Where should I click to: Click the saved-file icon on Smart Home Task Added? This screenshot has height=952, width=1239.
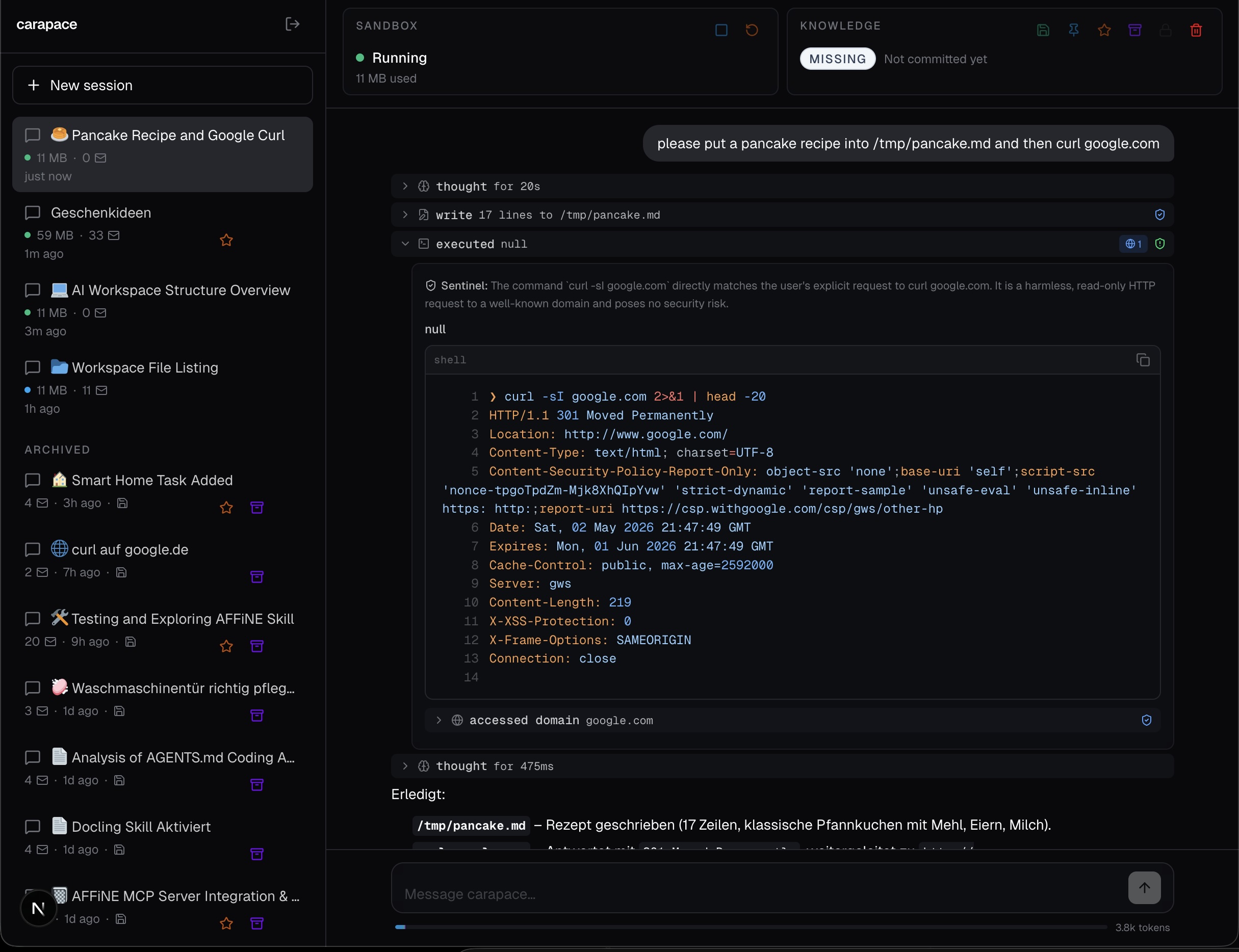coord(122,503)
